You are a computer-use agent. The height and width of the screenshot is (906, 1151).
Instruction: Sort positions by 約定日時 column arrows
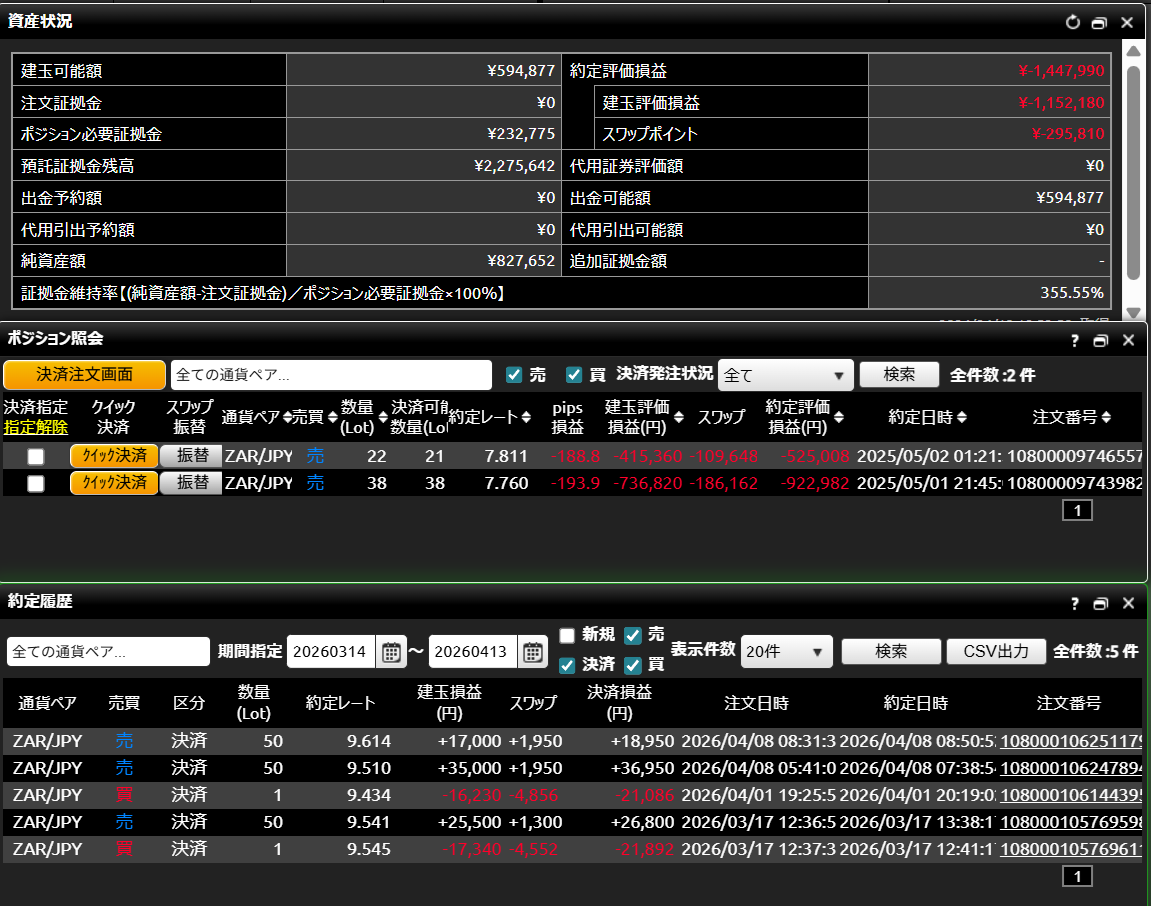pos(962,418)
